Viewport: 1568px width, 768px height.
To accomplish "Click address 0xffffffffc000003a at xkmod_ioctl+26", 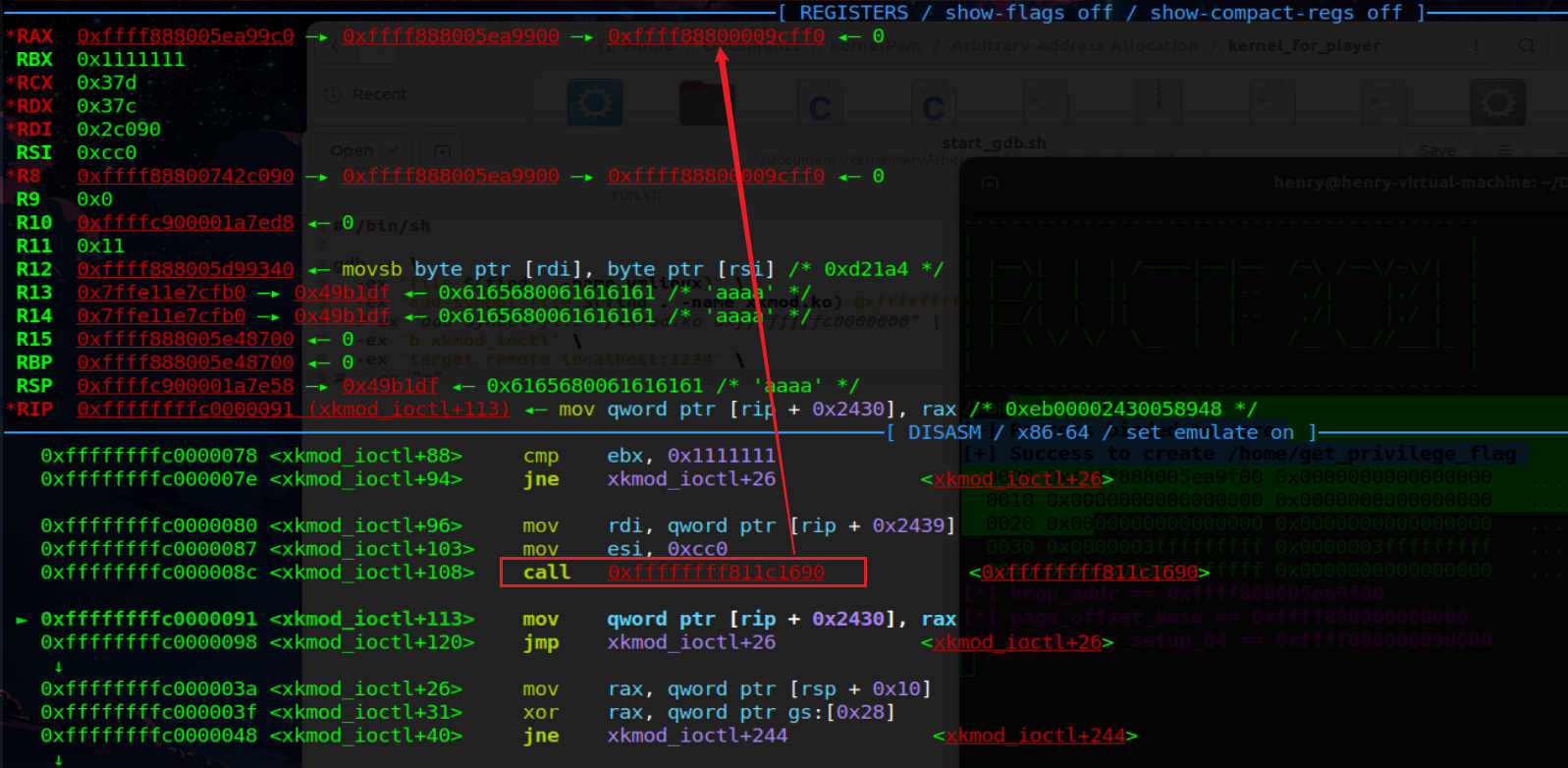I will (149, 688).
